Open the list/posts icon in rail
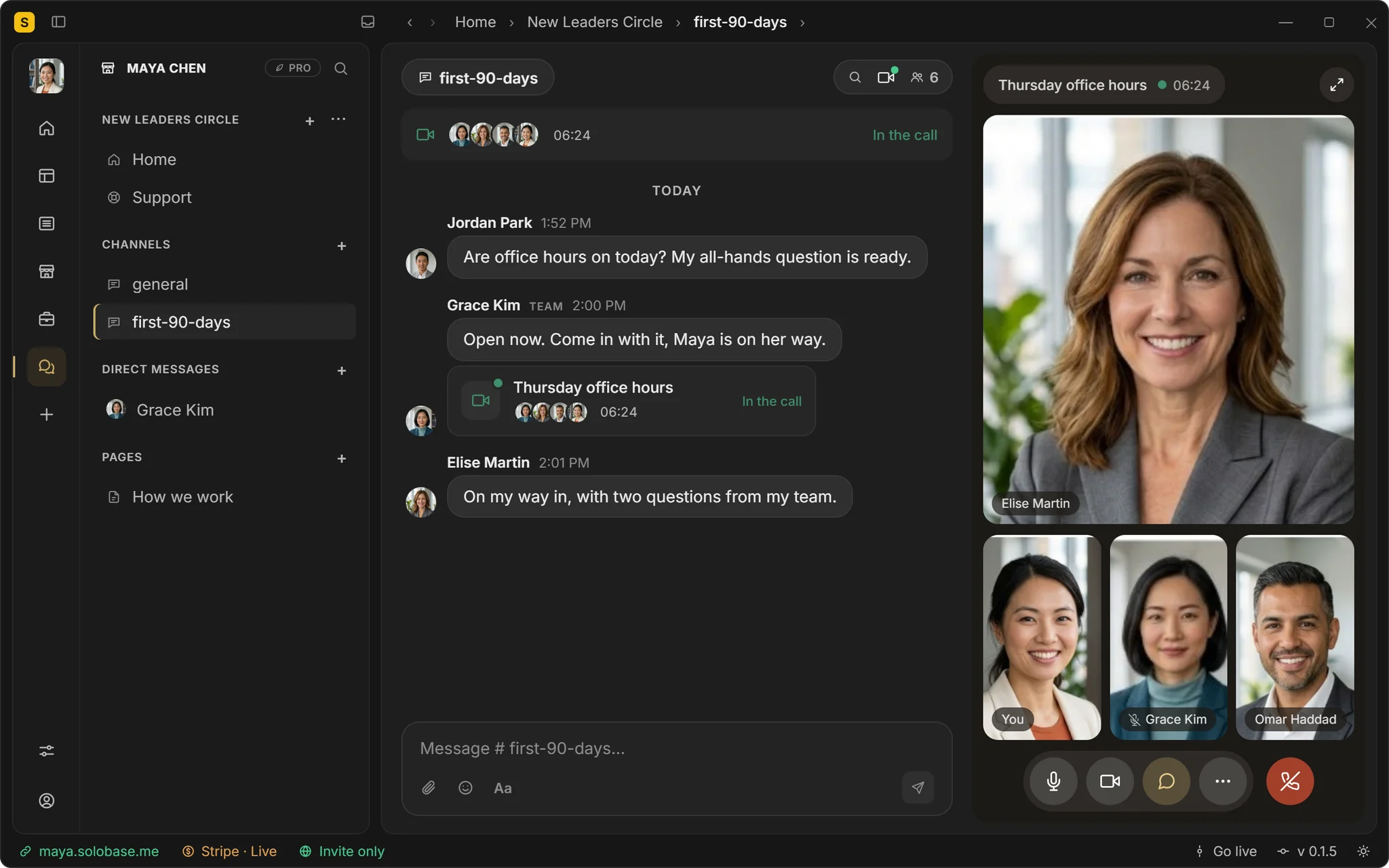 tap(46, 224)
